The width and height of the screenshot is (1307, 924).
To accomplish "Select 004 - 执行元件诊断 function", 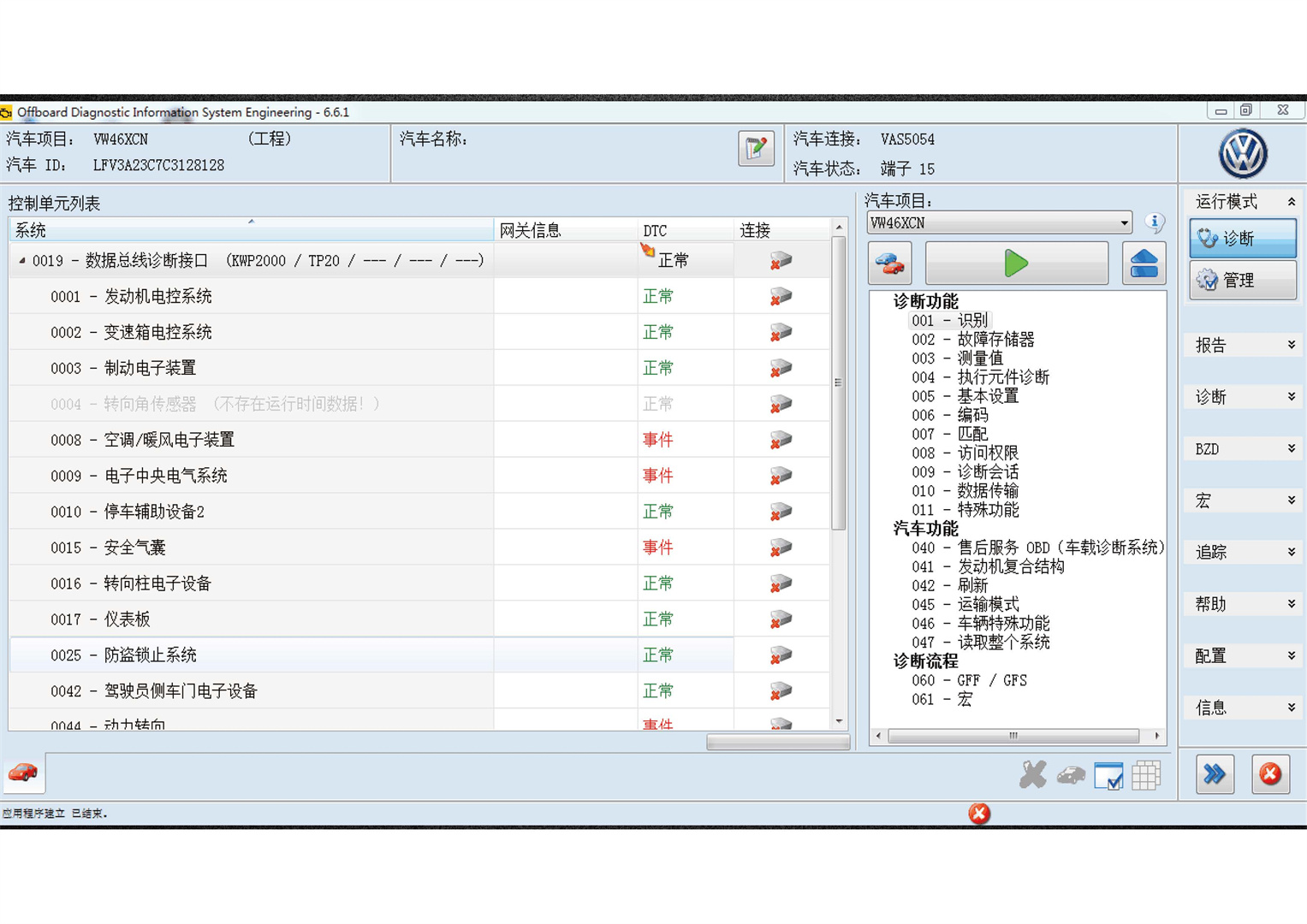I will 980,377.
